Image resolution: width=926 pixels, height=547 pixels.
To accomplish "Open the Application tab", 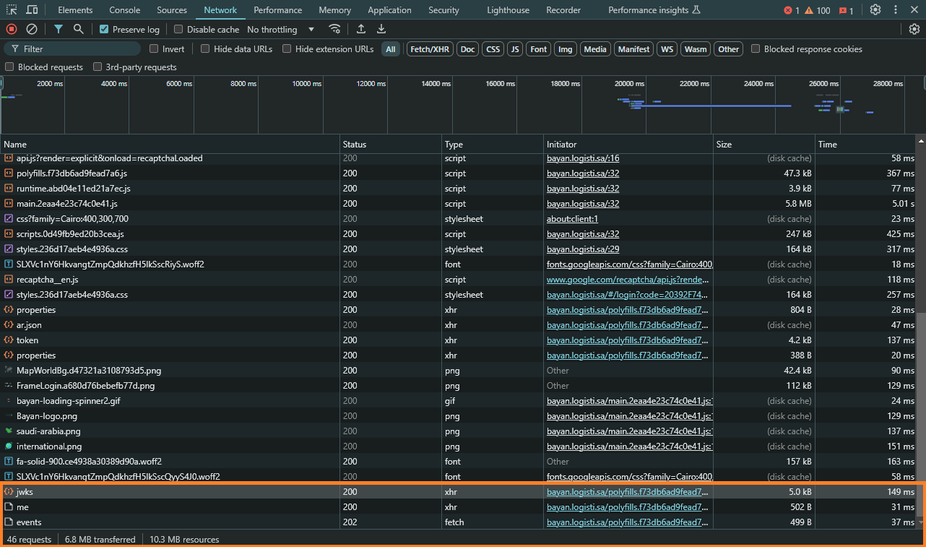I will click(389, 10).
